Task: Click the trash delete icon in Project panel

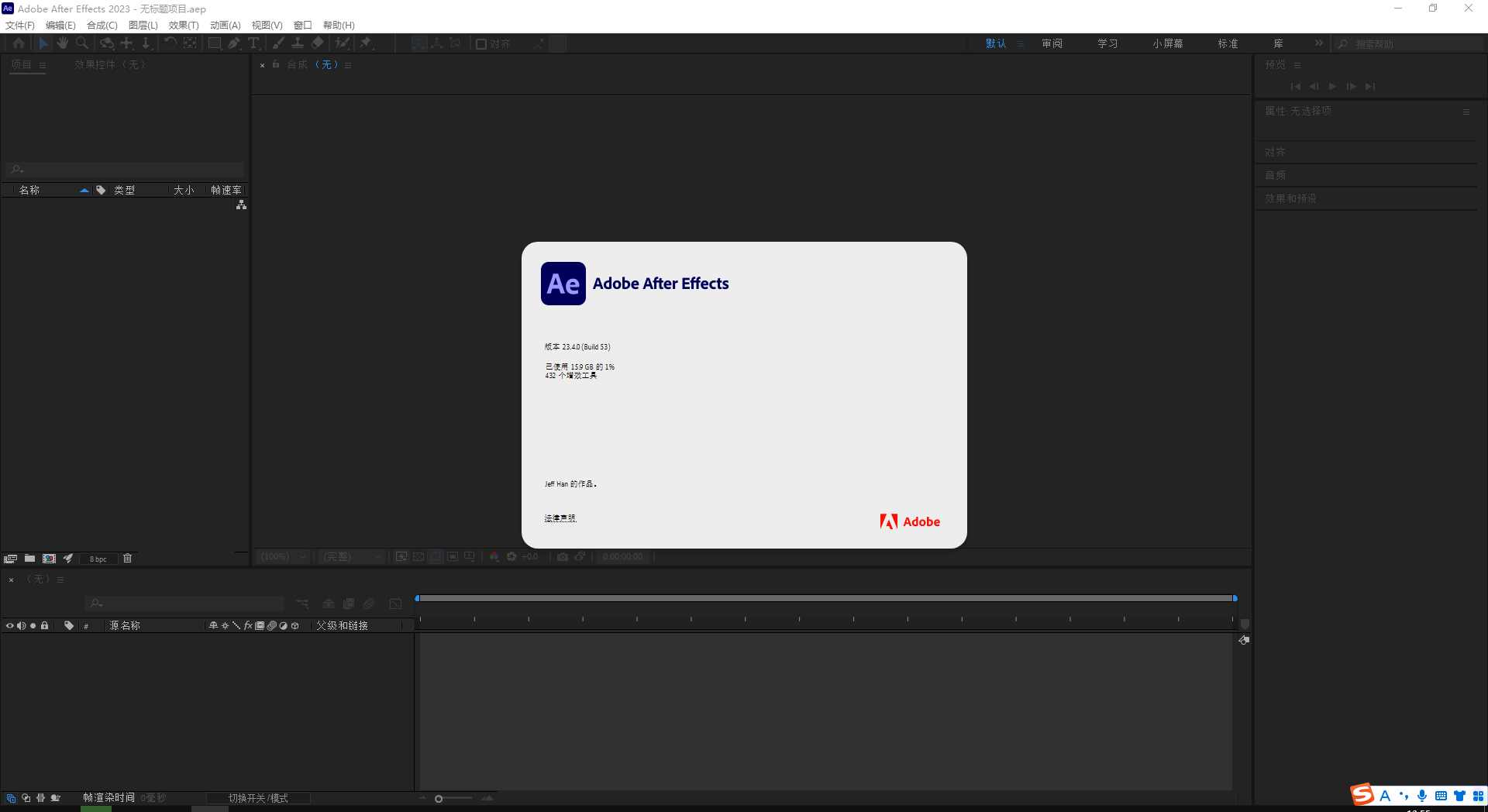Action: coord(128,559)
